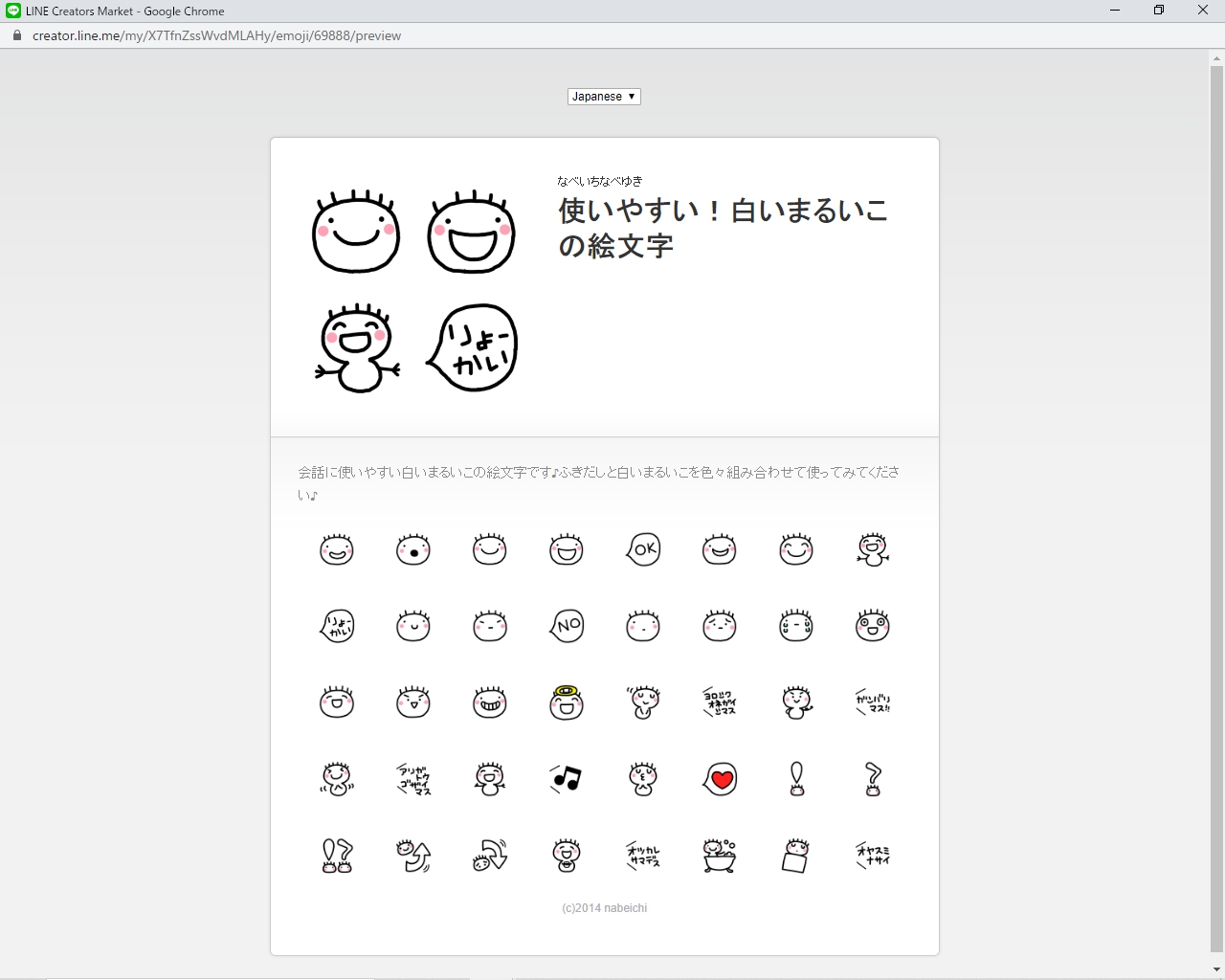
Task: Click the NO speech bubble emoji
Action: 567,626
